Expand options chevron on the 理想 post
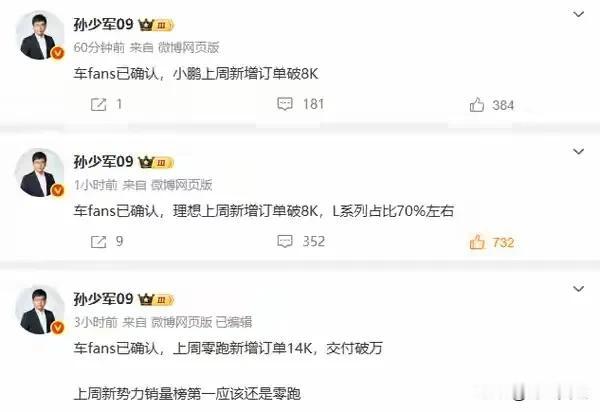This screenshot has width=600, height=412. point(578,151)
